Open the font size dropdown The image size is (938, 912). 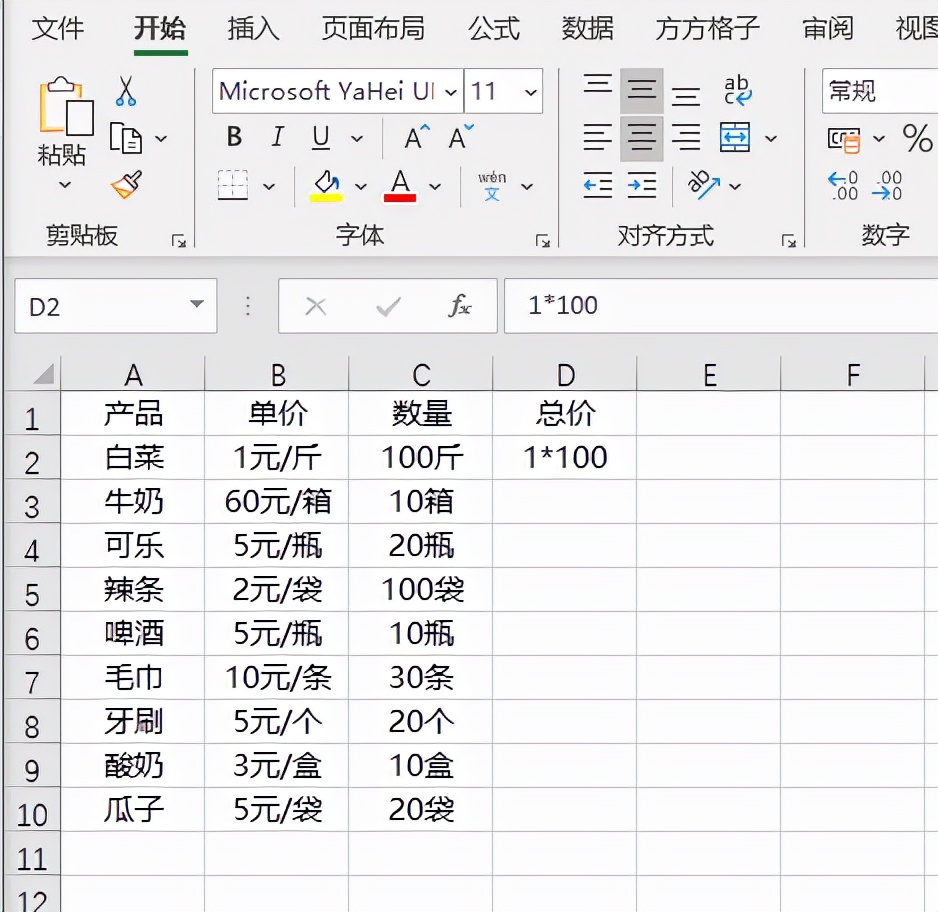(531, 91)
